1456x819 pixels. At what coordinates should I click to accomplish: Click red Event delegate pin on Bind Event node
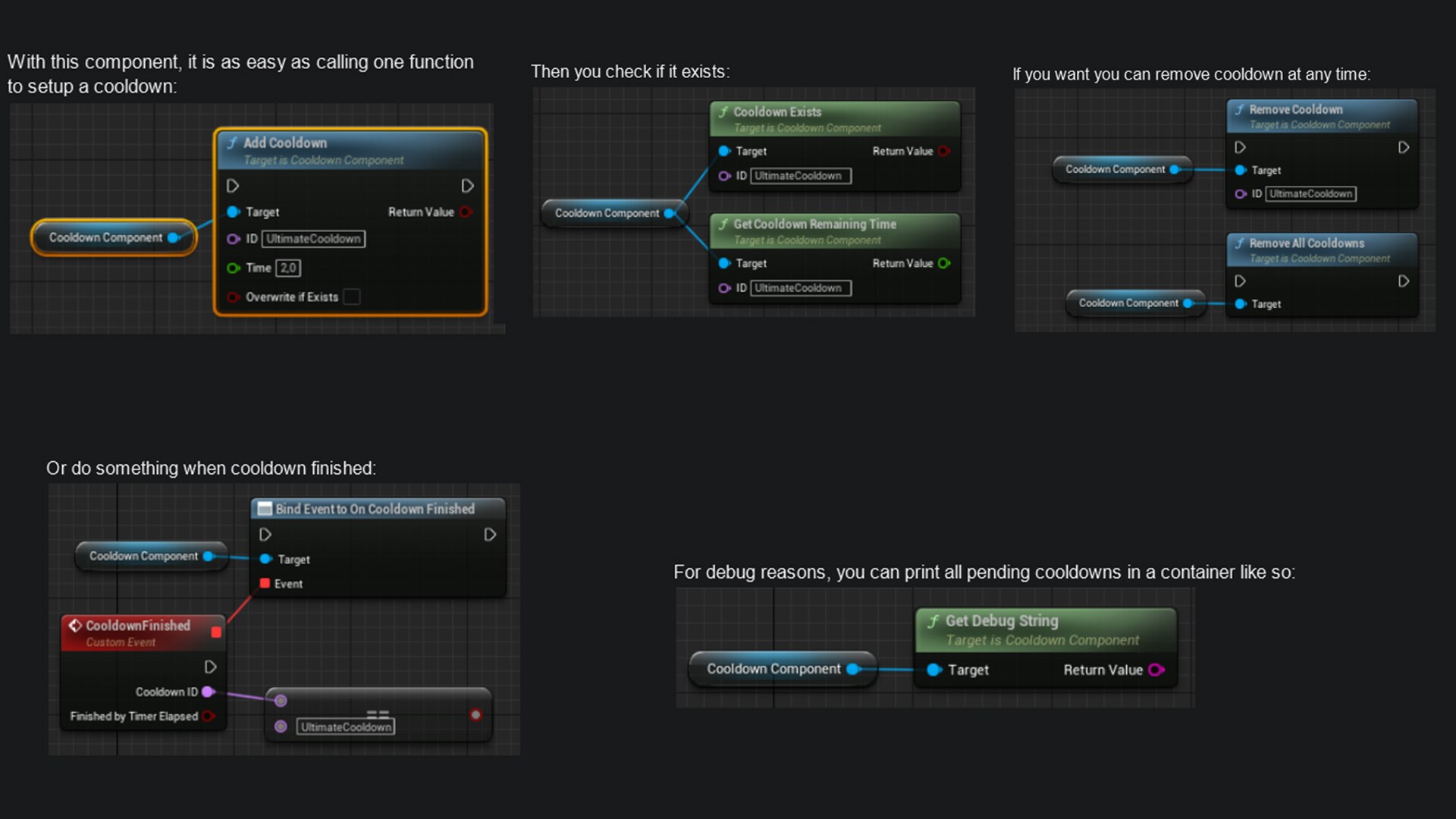coord(265,583)
